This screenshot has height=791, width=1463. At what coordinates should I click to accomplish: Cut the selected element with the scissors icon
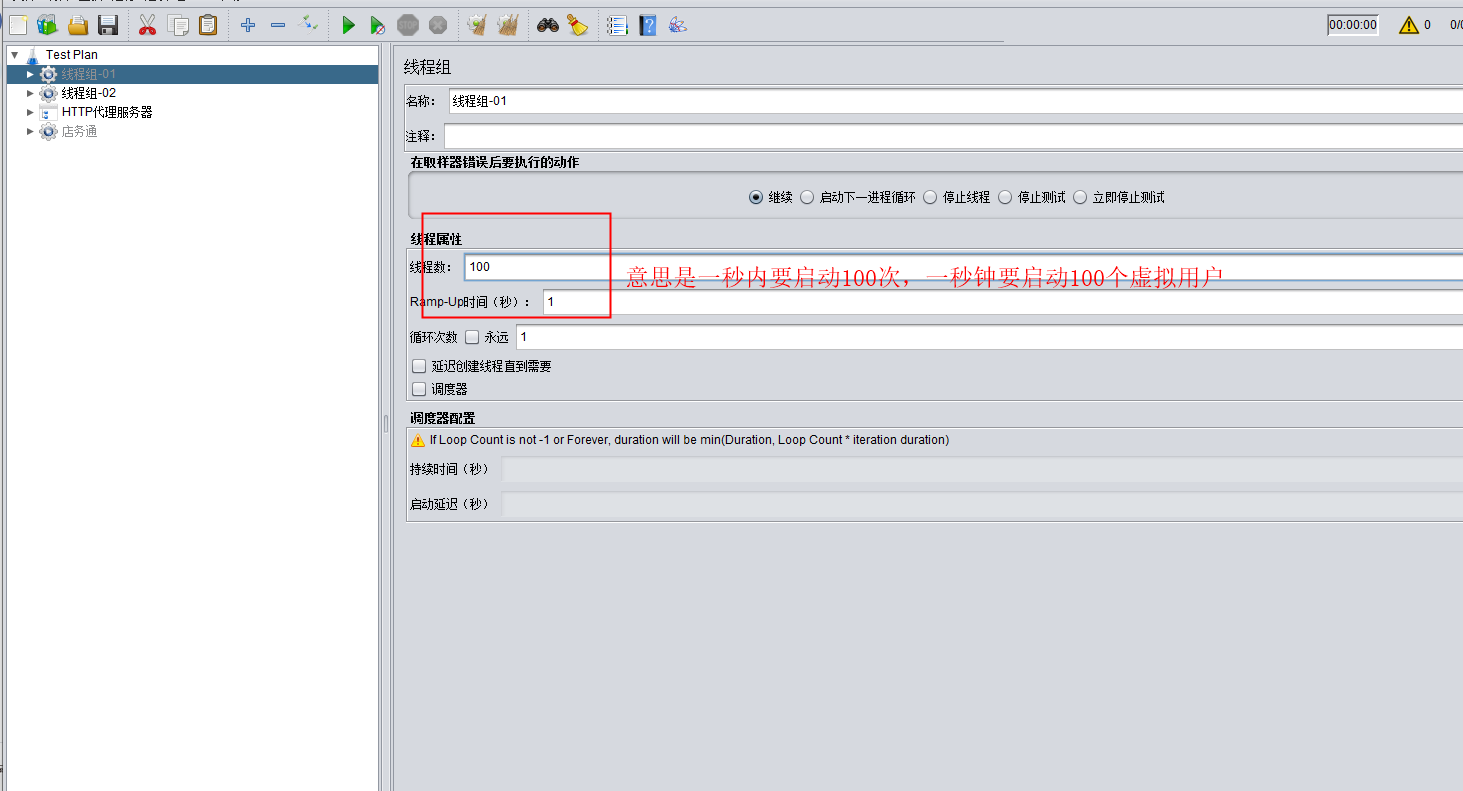[x=148, y=25]
